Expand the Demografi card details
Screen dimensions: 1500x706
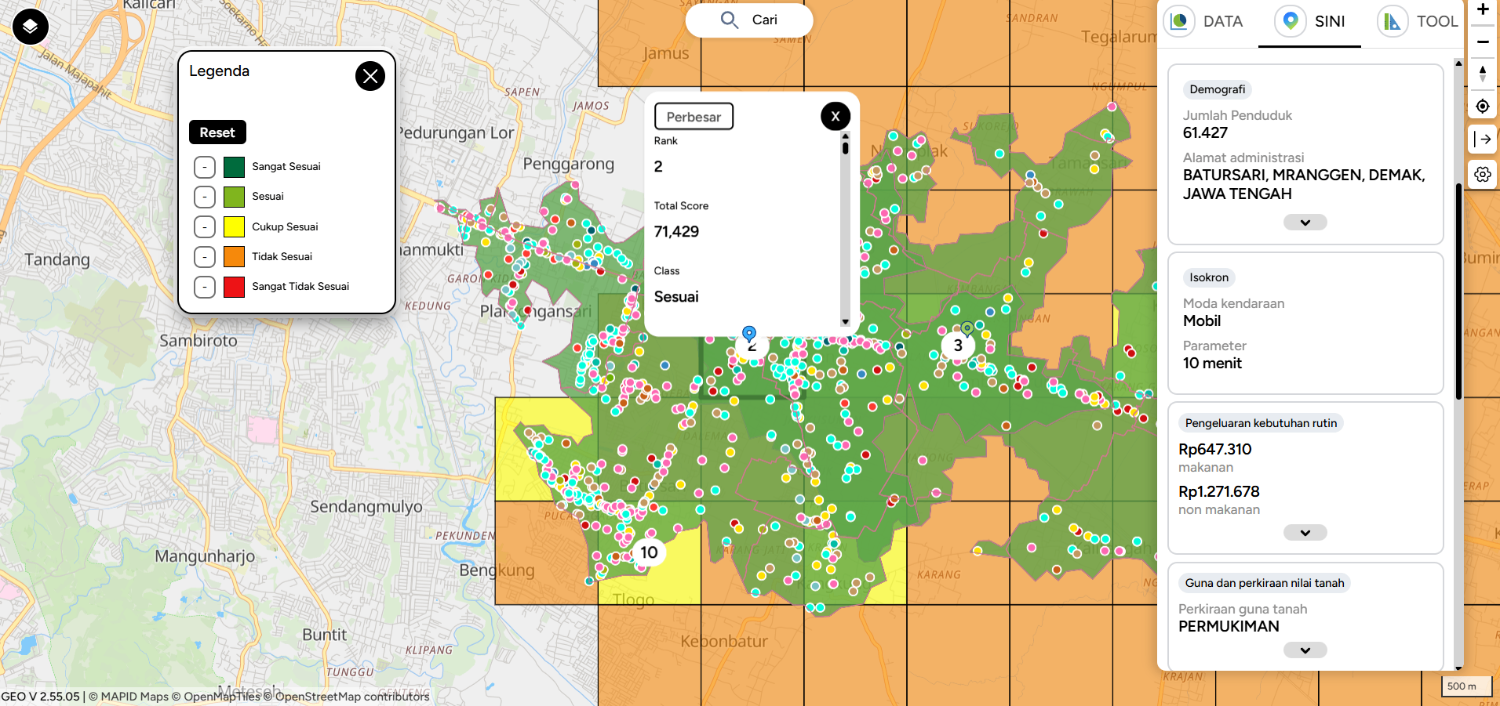[1304, 222]
